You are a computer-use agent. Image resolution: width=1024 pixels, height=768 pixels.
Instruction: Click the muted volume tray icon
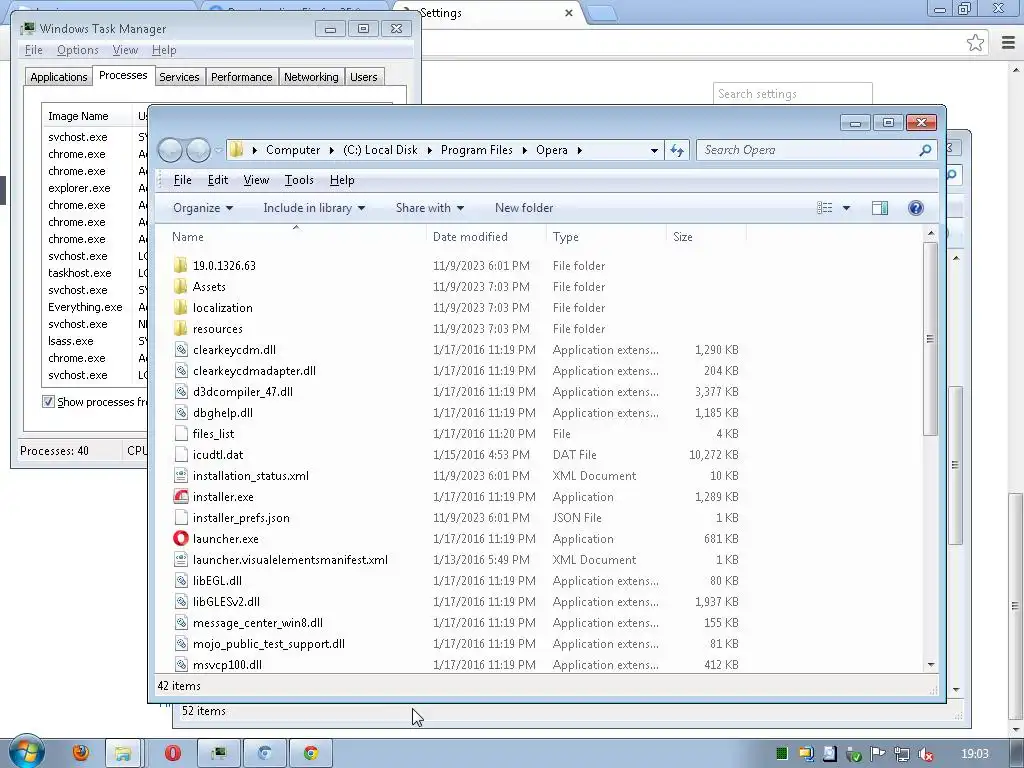[x=925, y=755]
